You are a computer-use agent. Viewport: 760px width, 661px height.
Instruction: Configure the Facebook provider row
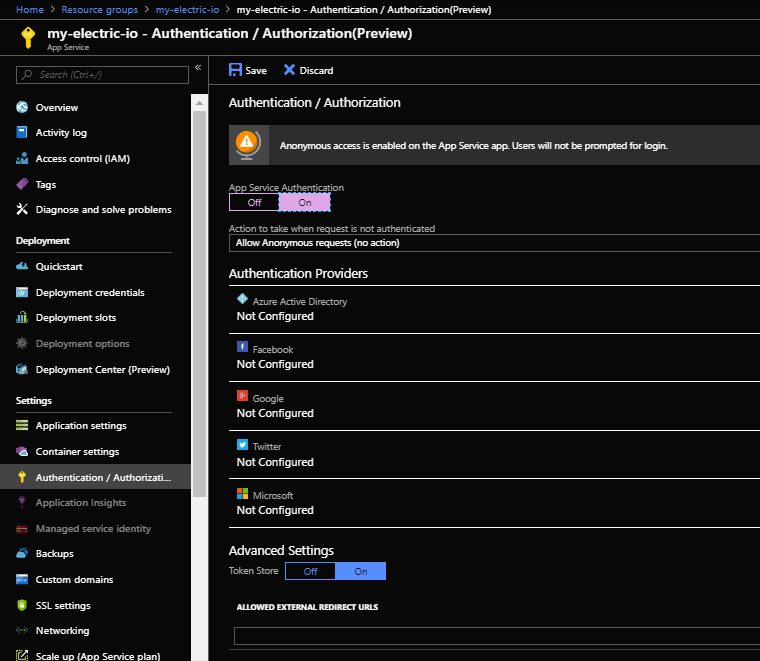(494, 357)
